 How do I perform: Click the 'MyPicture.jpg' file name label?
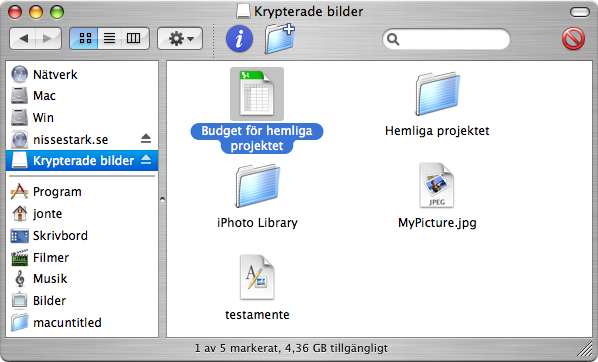point(437,223)
